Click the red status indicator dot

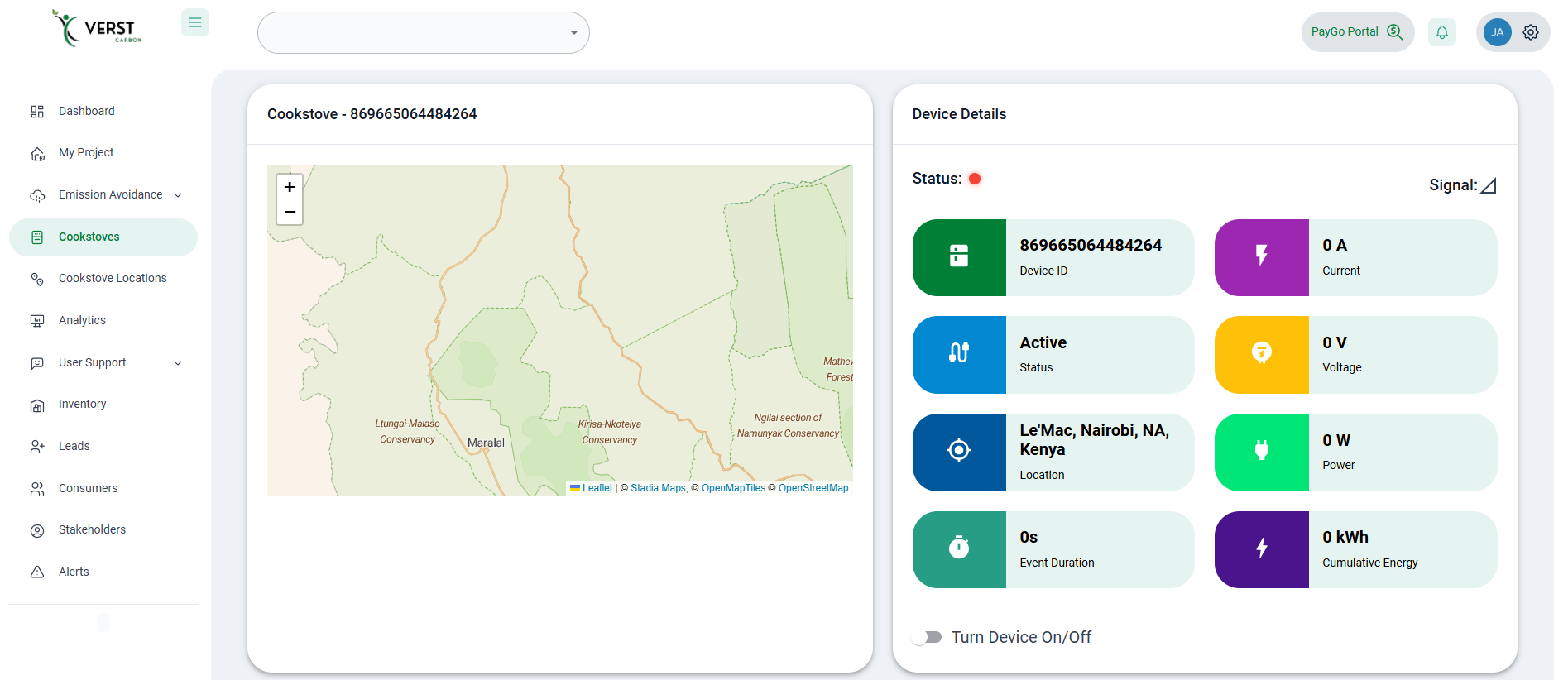point(975,179)
